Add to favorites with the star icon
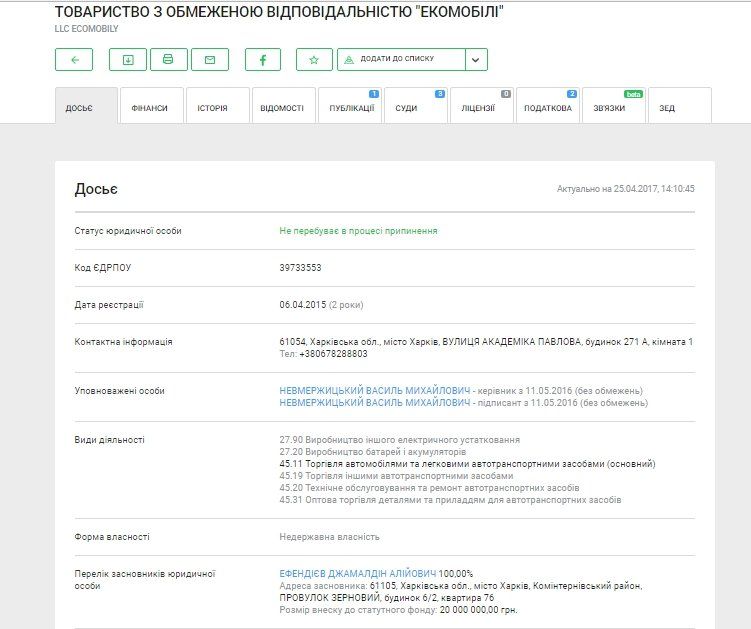 tap(314, 59)
